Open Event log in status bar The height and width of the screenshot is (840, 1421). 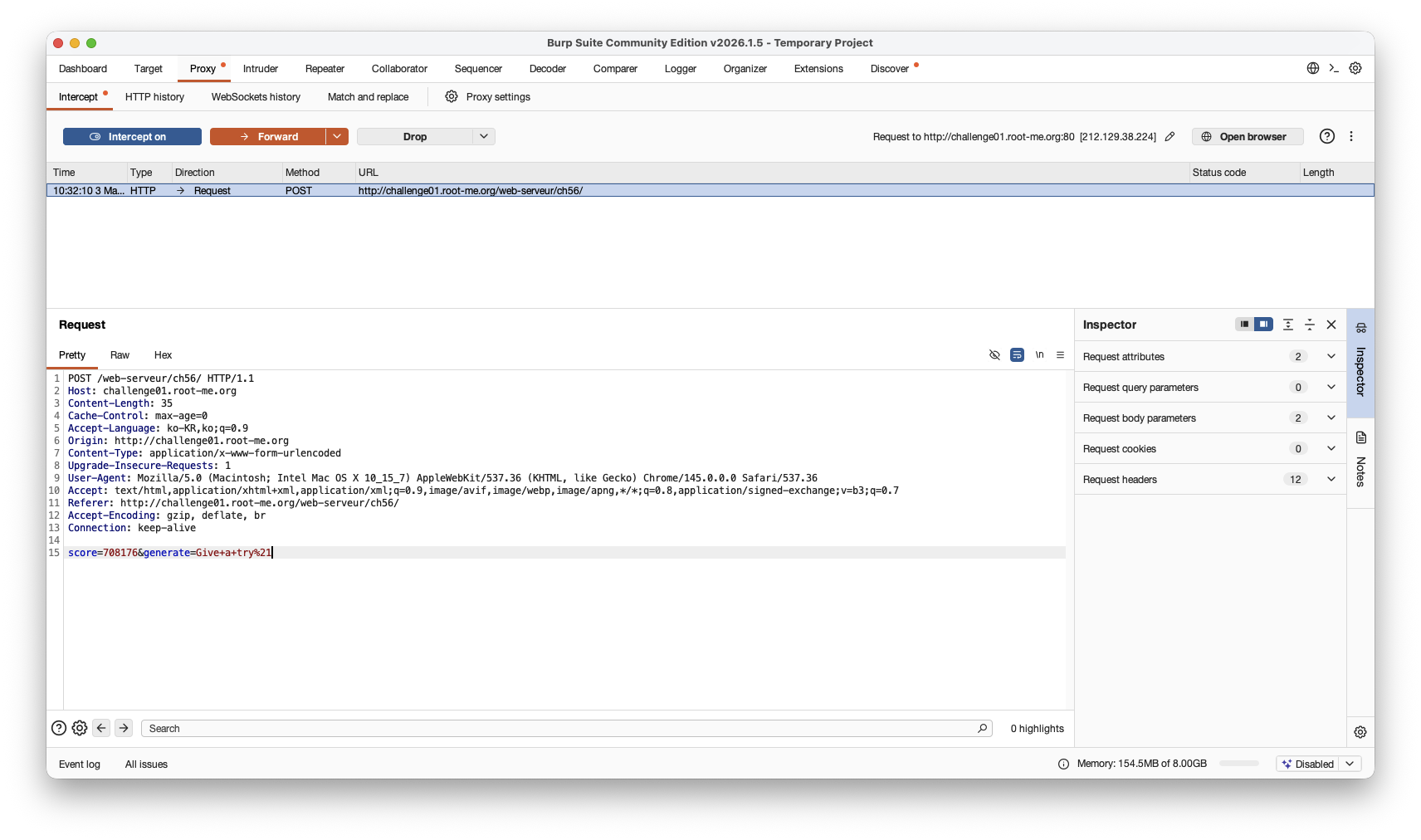pos(80,764)
